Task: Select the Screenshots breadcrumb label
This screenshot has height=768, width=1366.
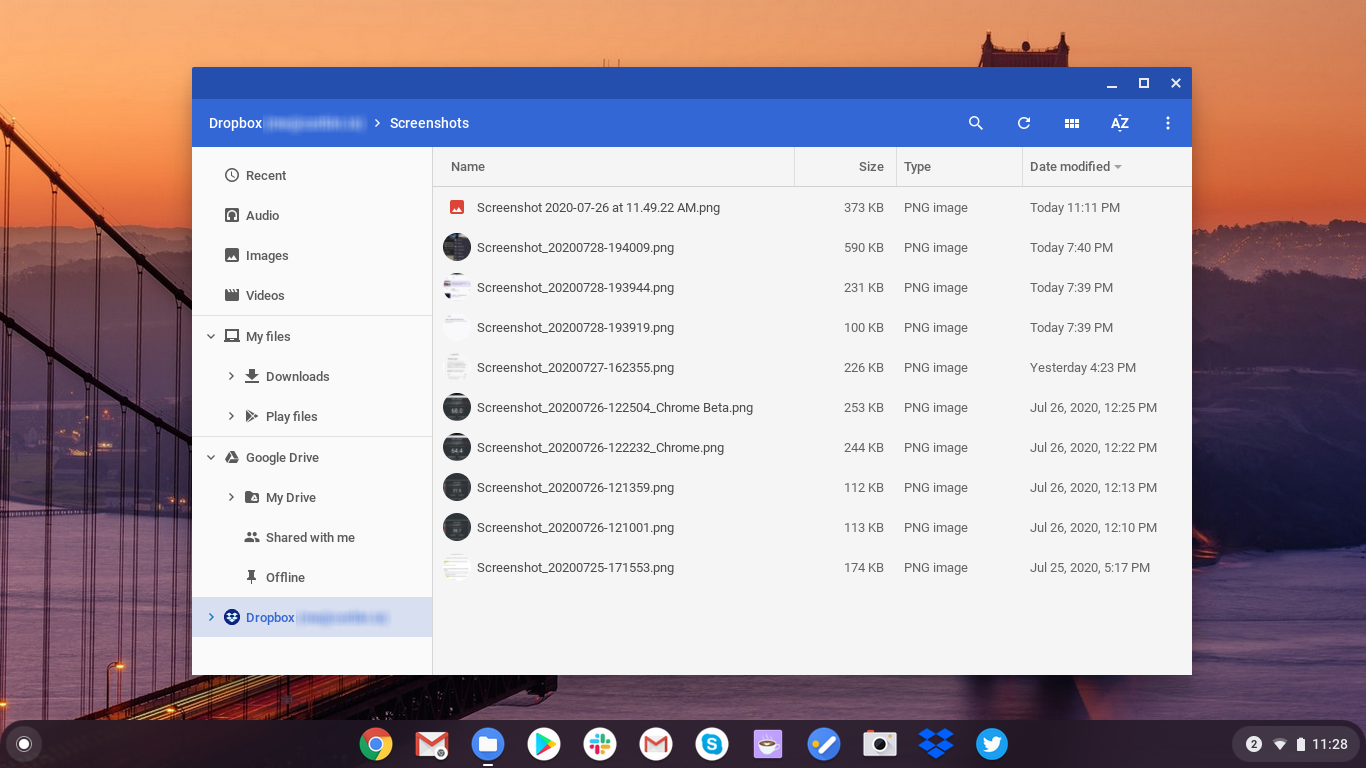Action: (x=429, y=123)
